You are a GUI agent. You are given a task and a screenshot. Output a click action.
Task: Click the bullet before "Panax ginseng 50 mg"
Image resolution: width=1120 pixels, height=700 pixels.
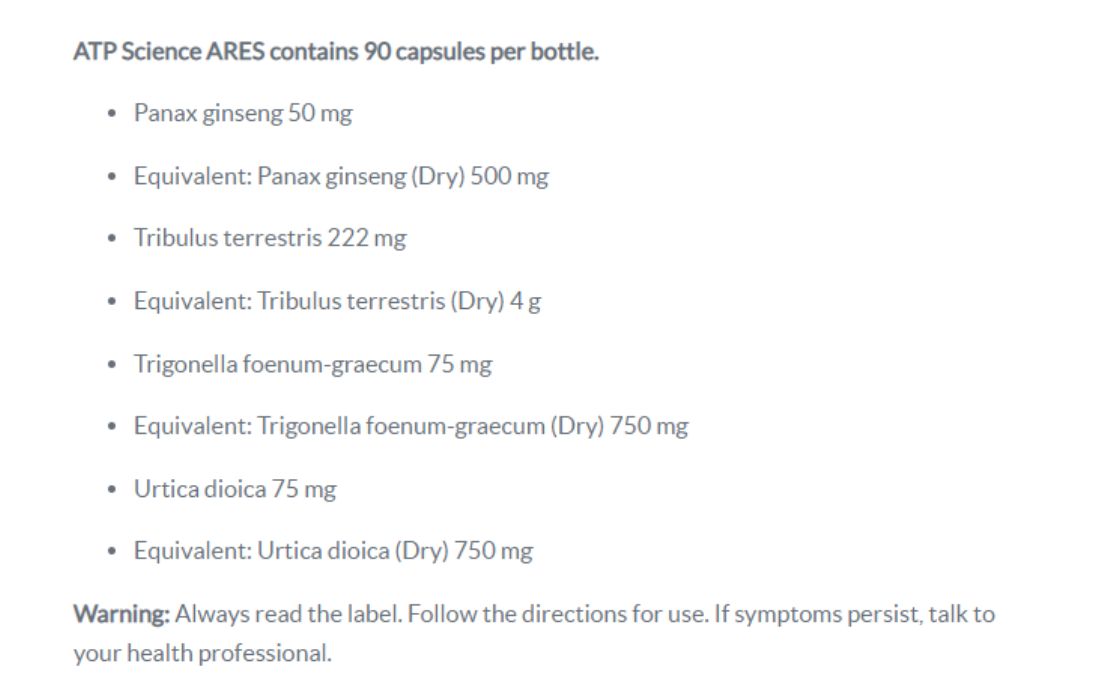[113, 115]
